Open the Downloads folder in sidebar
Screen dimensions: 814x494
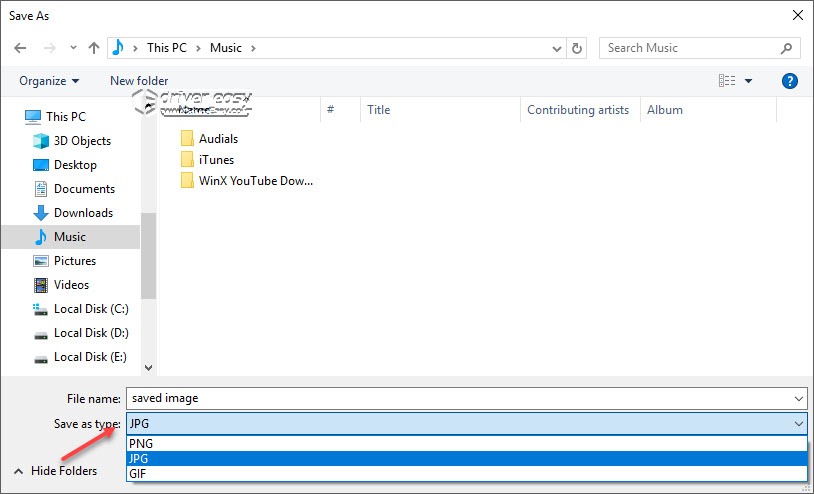(x=83, y=213)
